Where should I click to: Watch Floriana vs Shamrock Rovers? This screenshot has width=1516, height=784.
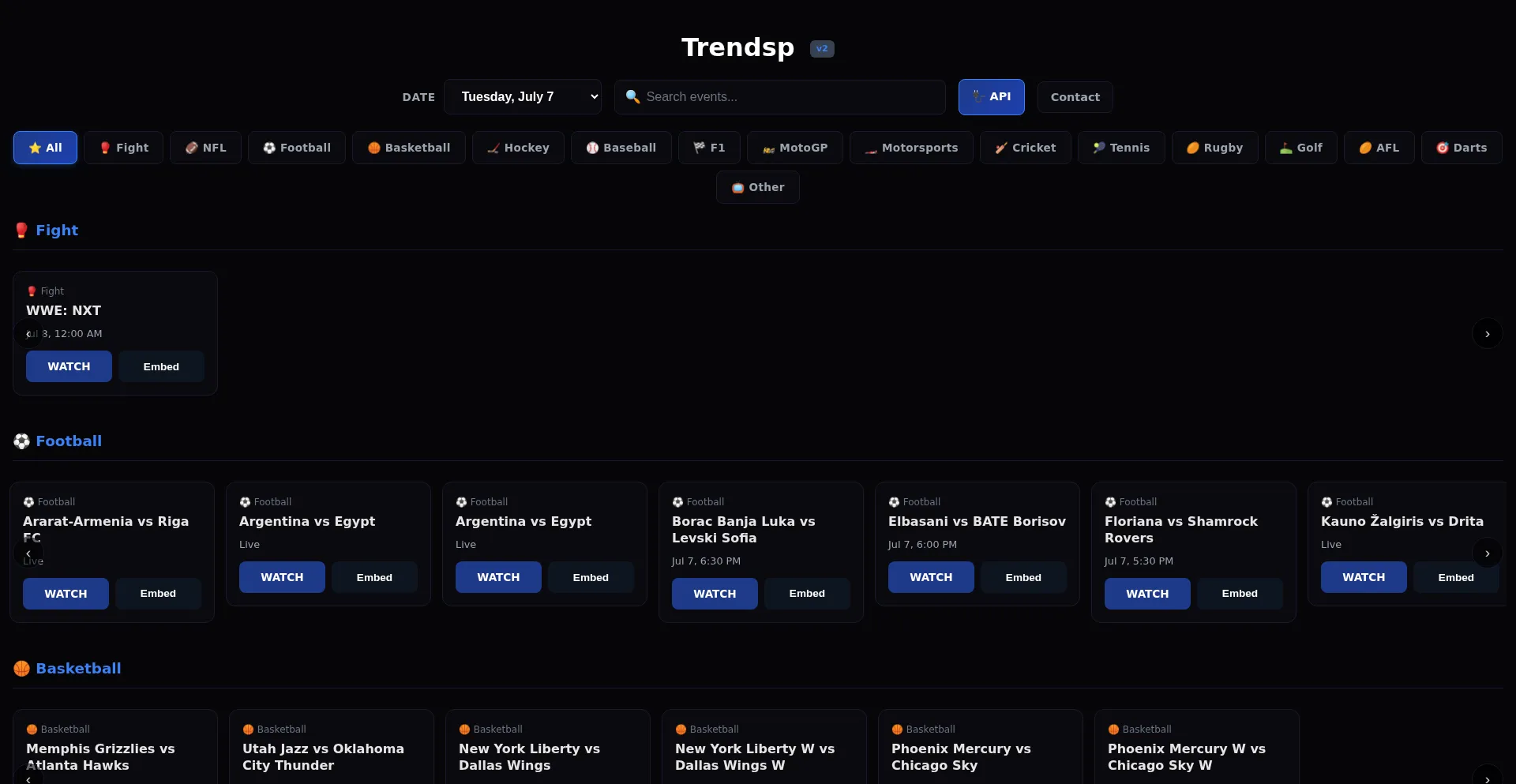coord(1147,594)
